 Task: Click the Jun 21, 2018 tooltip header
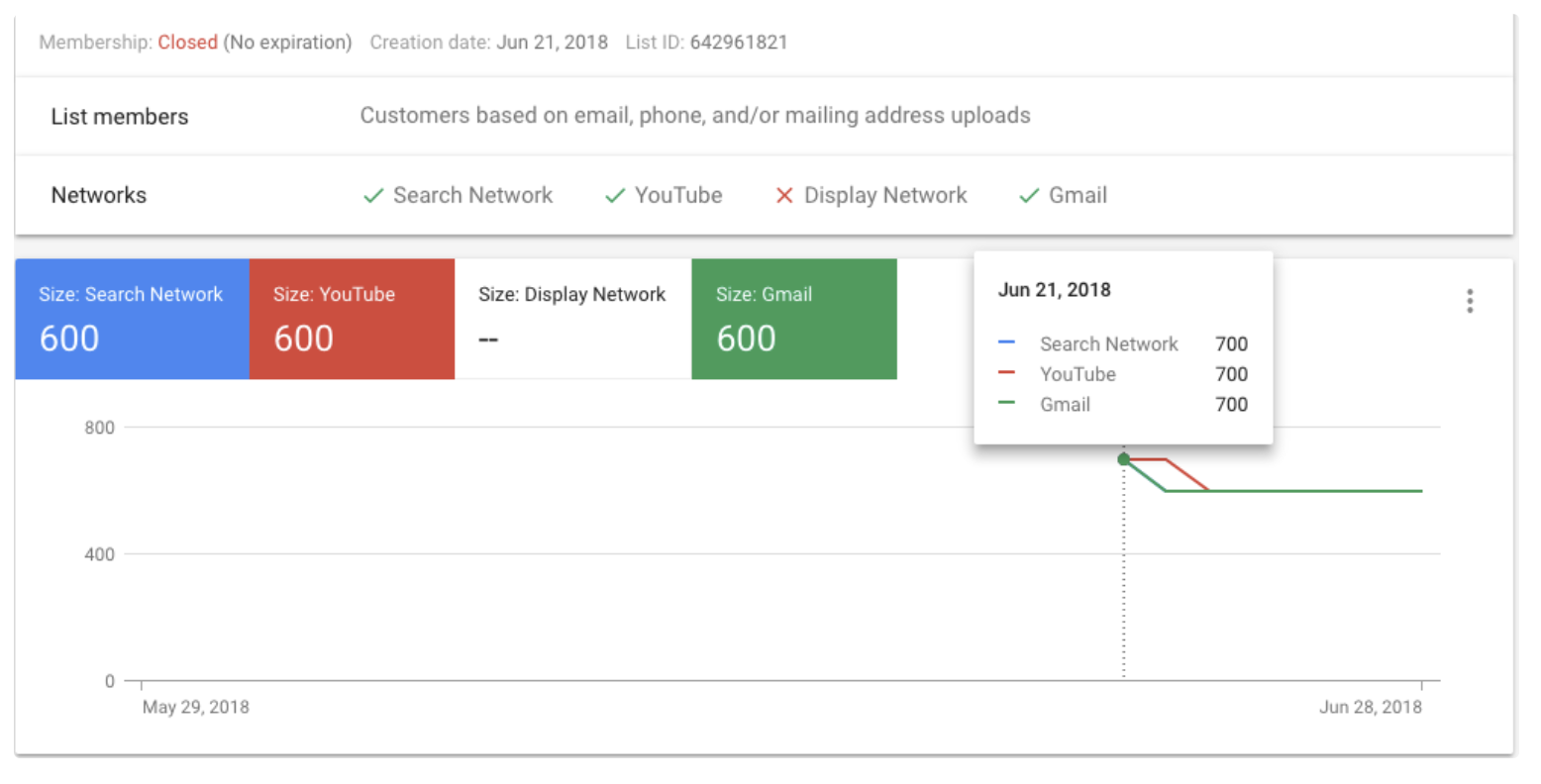1054,290
